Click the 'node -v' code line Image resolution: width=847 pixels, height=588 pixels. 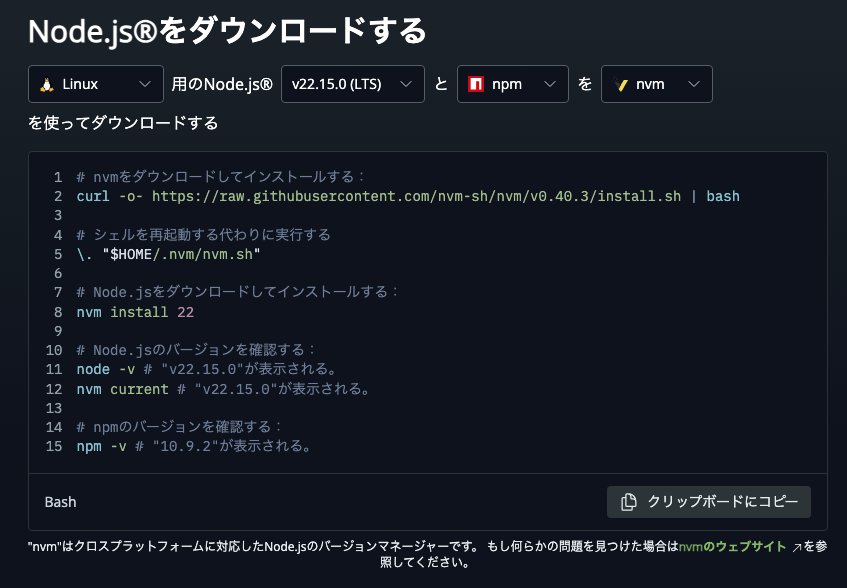pos(207,369)
